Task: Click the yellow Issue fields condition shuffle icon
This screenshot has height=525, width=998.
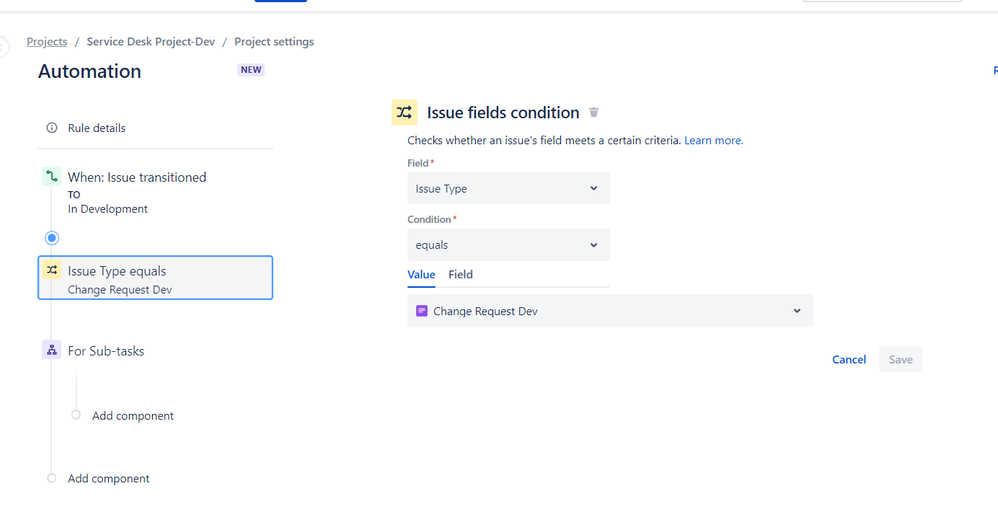Action: pyautogui.click(x=404, y=113)
